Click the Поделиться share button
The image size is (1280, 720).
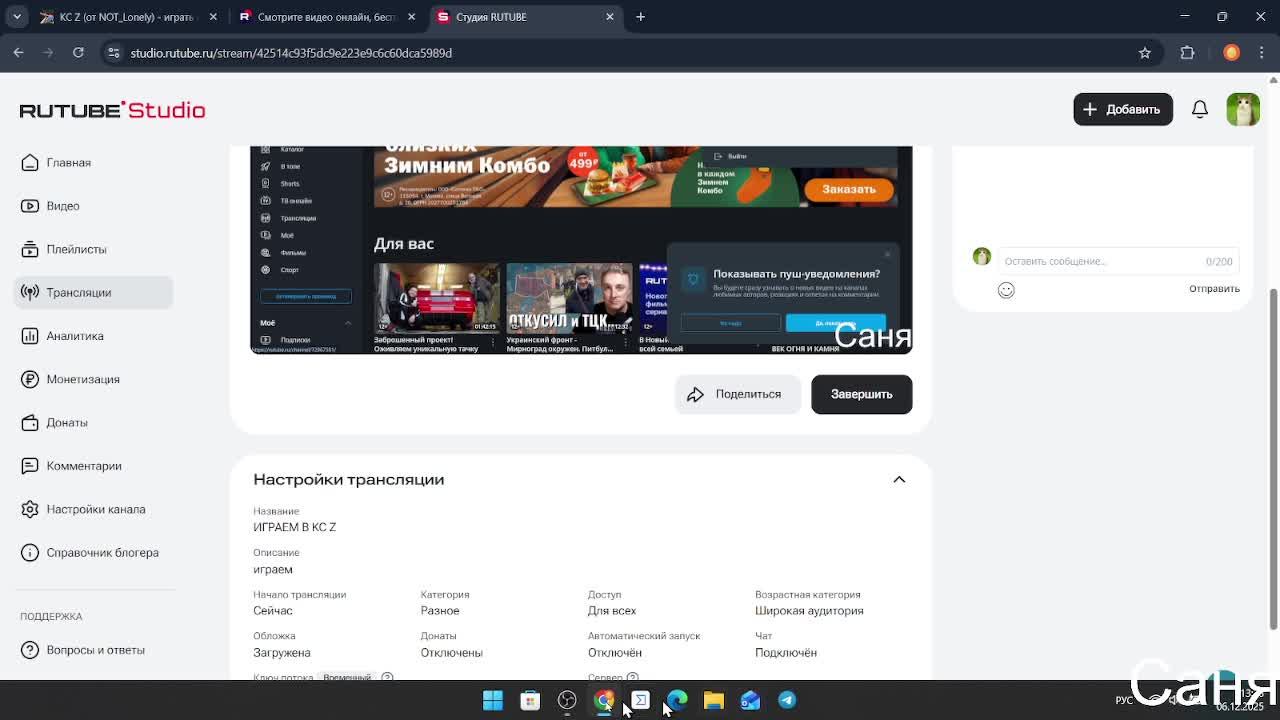coord(737,394)
